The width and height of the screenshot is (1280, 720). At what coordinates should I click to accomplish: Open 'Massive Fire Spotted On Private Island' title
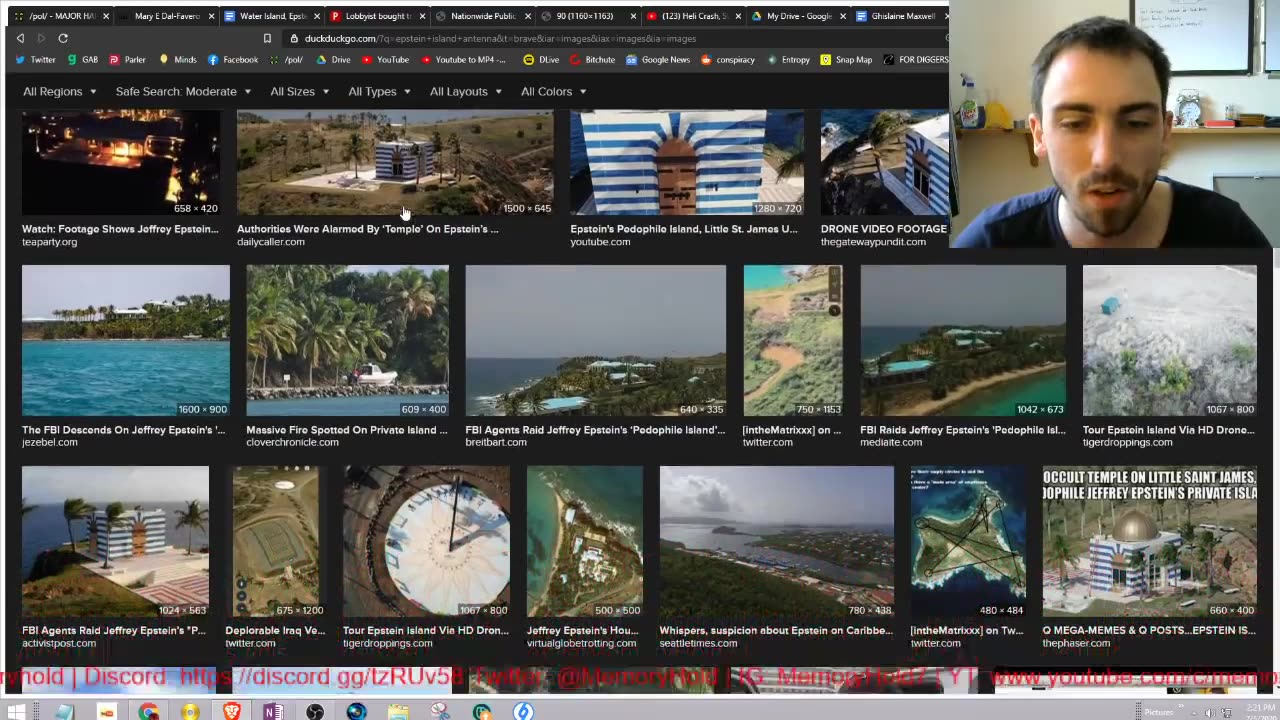click(x=347, y=430)
